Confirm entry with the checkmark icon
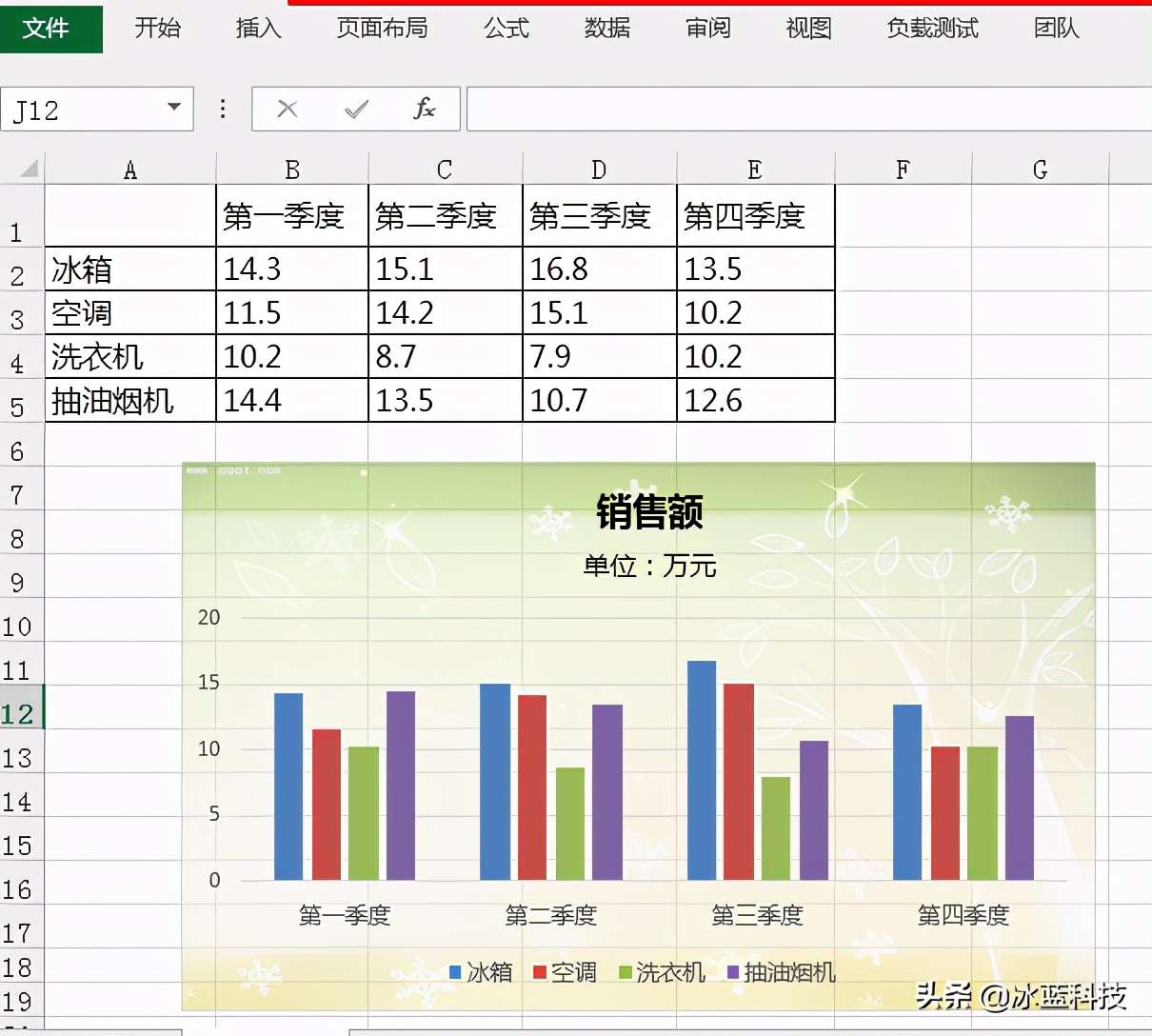 pos(356,110)
